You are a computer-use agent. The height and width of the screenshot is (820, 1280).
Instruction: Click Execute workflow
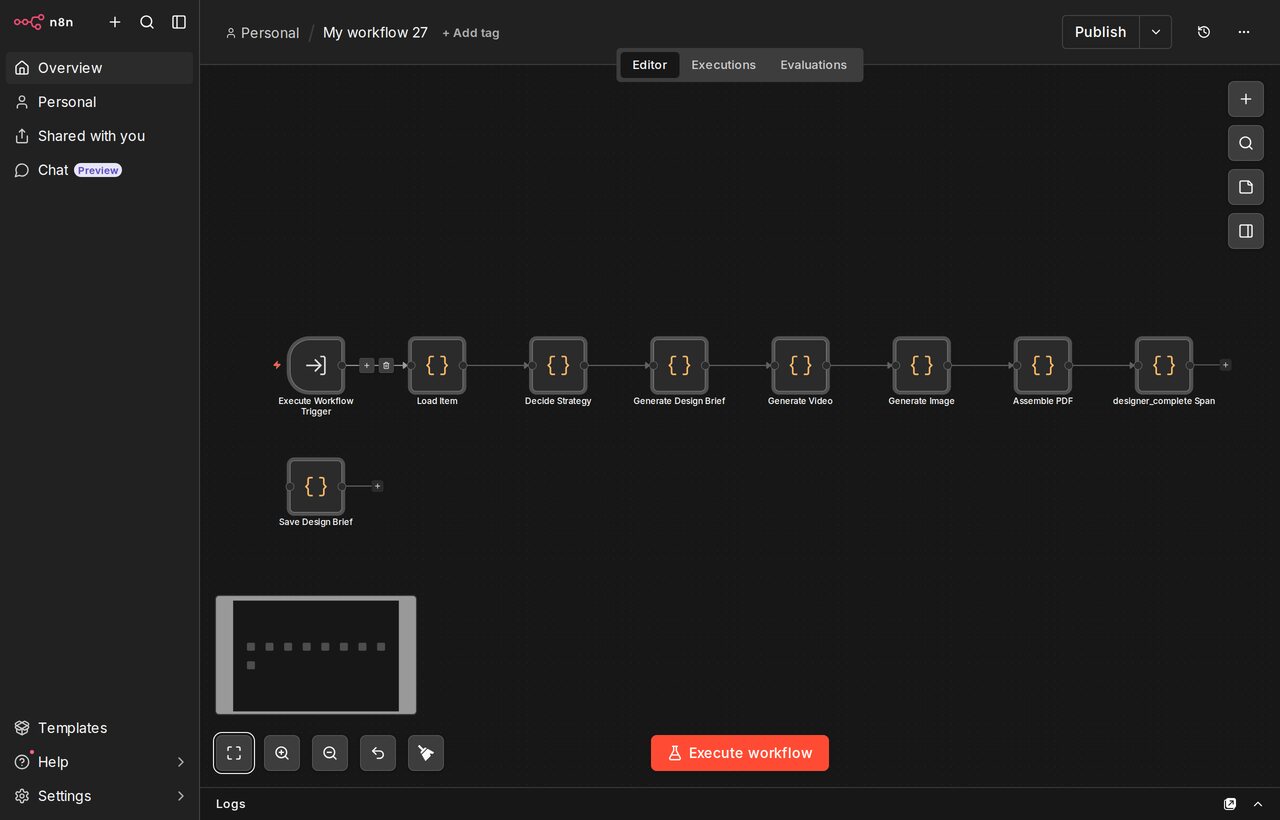tap(740, 753)
